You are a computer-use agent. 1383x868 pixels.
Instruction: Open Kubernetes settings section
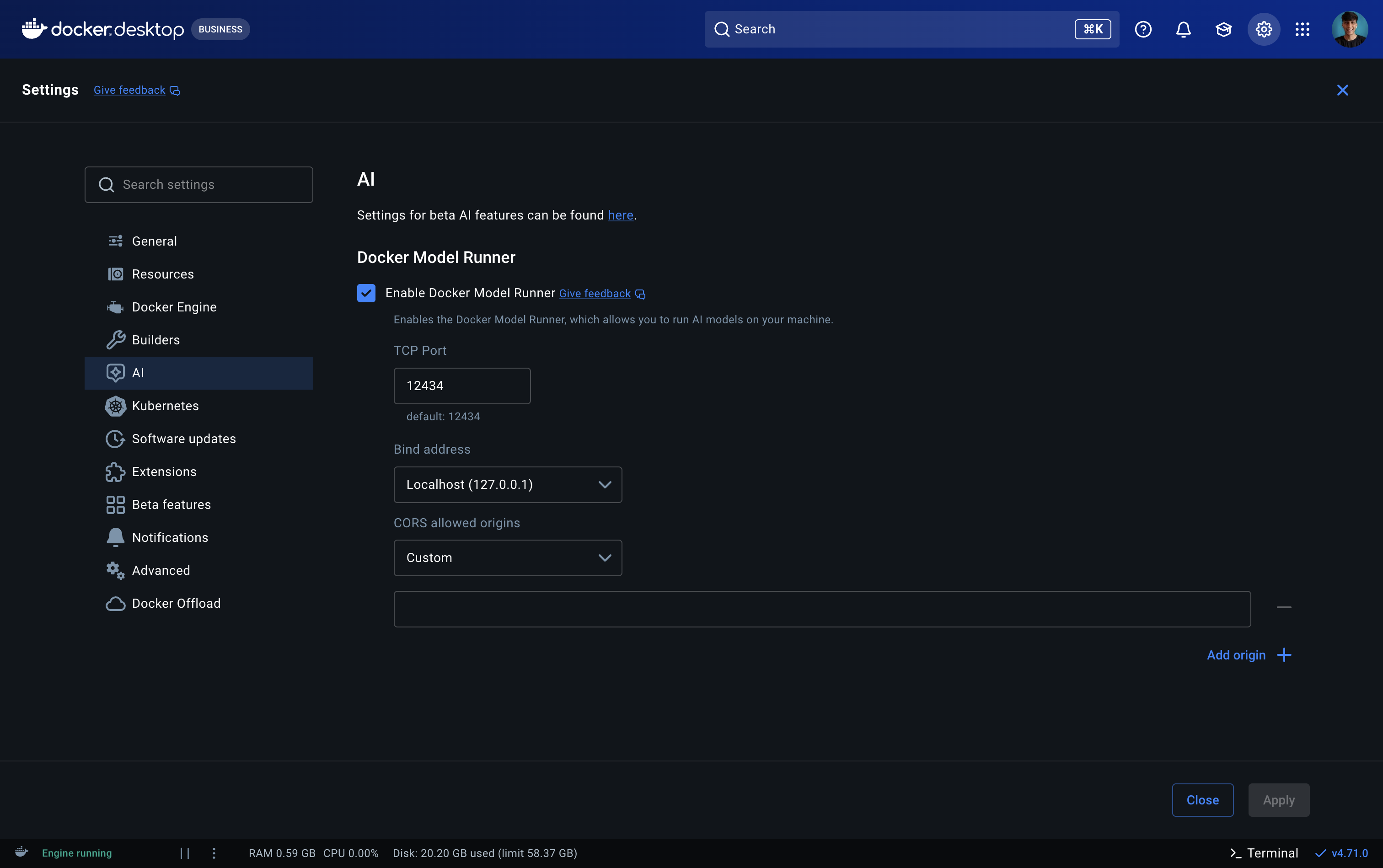click(198, 406)
